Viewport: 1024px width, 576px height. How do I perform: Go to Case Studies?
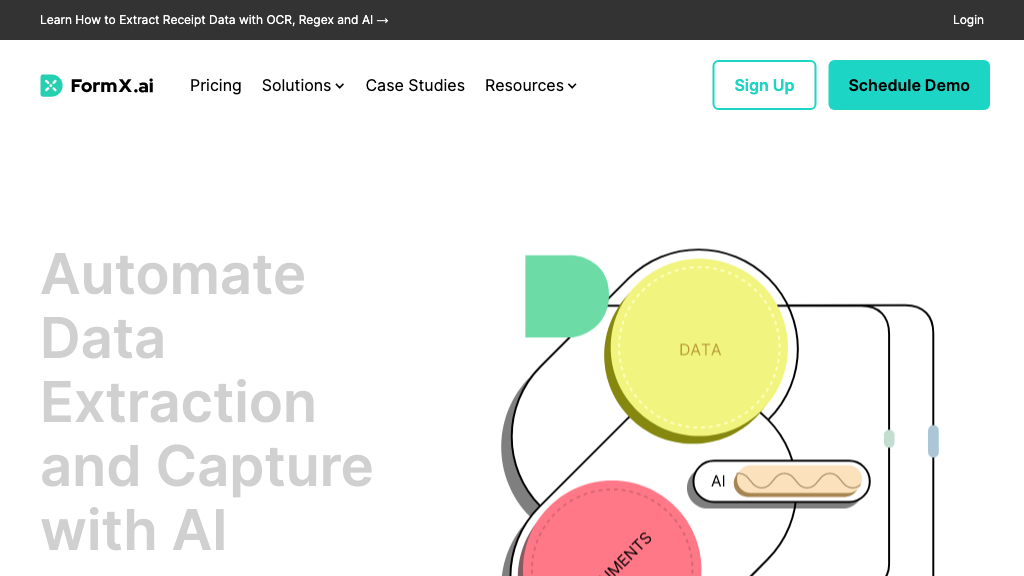coord(415,86)
